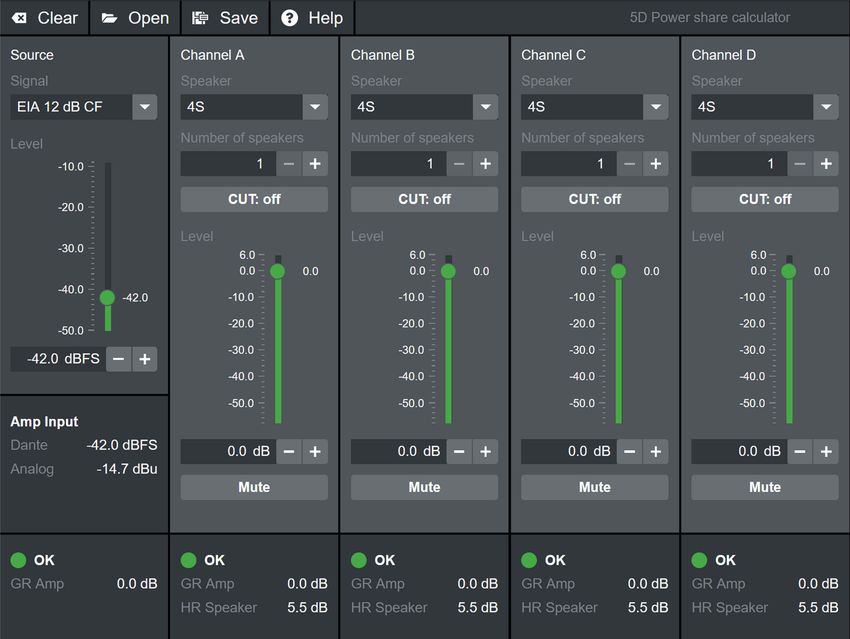Toggle CUT off on Channel A
Viewport: 850px width, 639px height.
(254, 199)
